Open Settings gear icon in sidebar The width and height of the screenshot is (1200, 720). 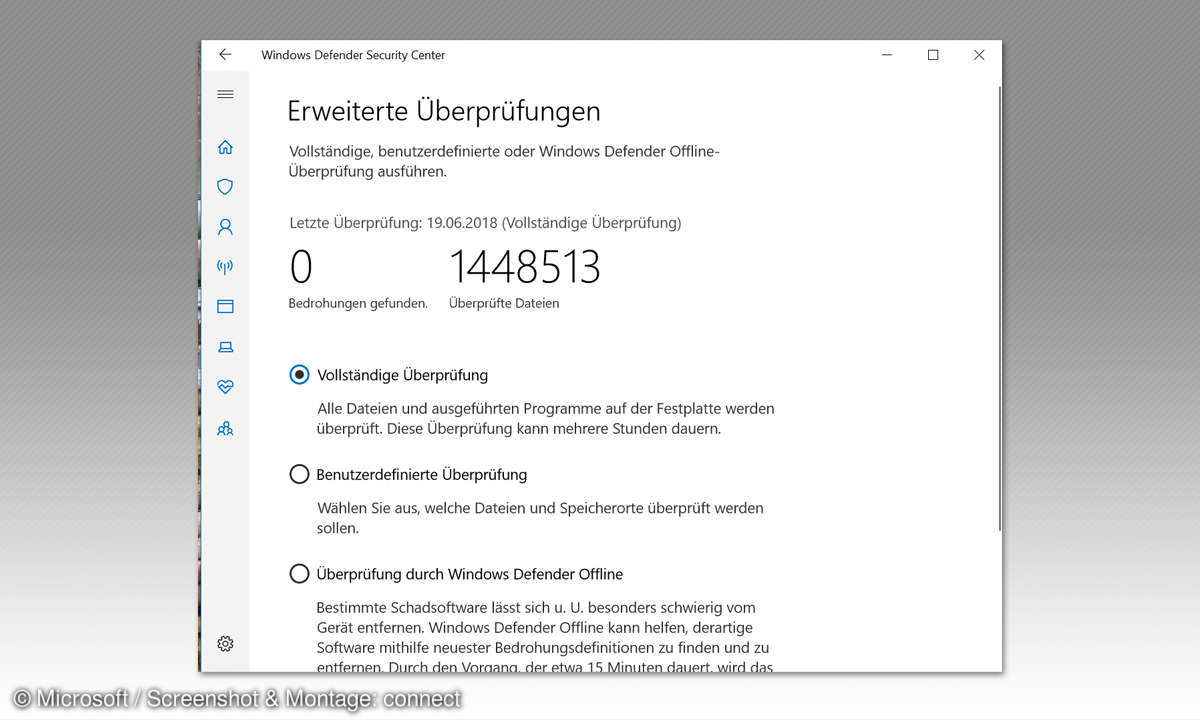coord(225,643)
